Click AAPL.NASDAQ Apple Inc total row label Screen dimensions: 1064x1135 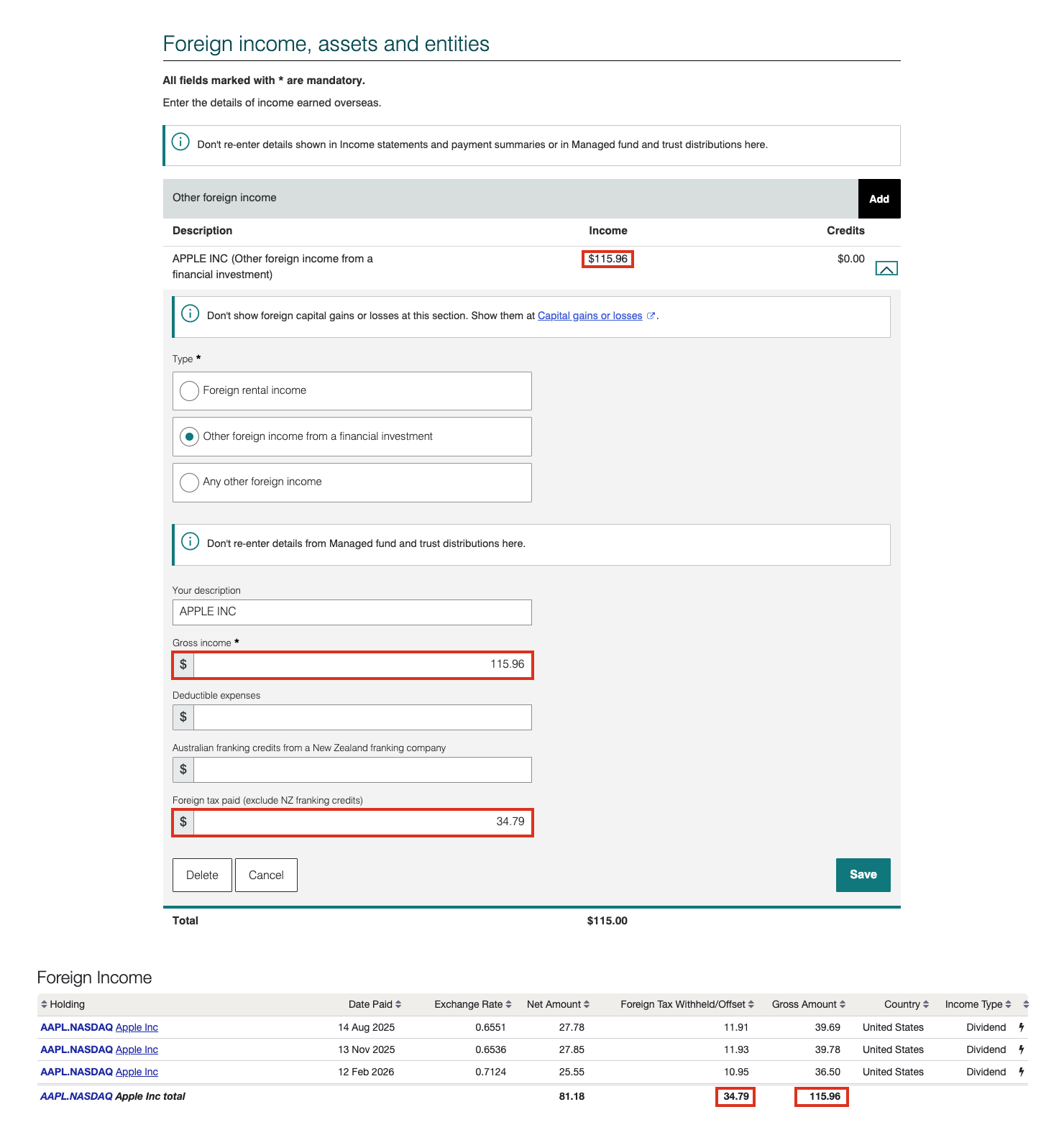(113, 1097)
